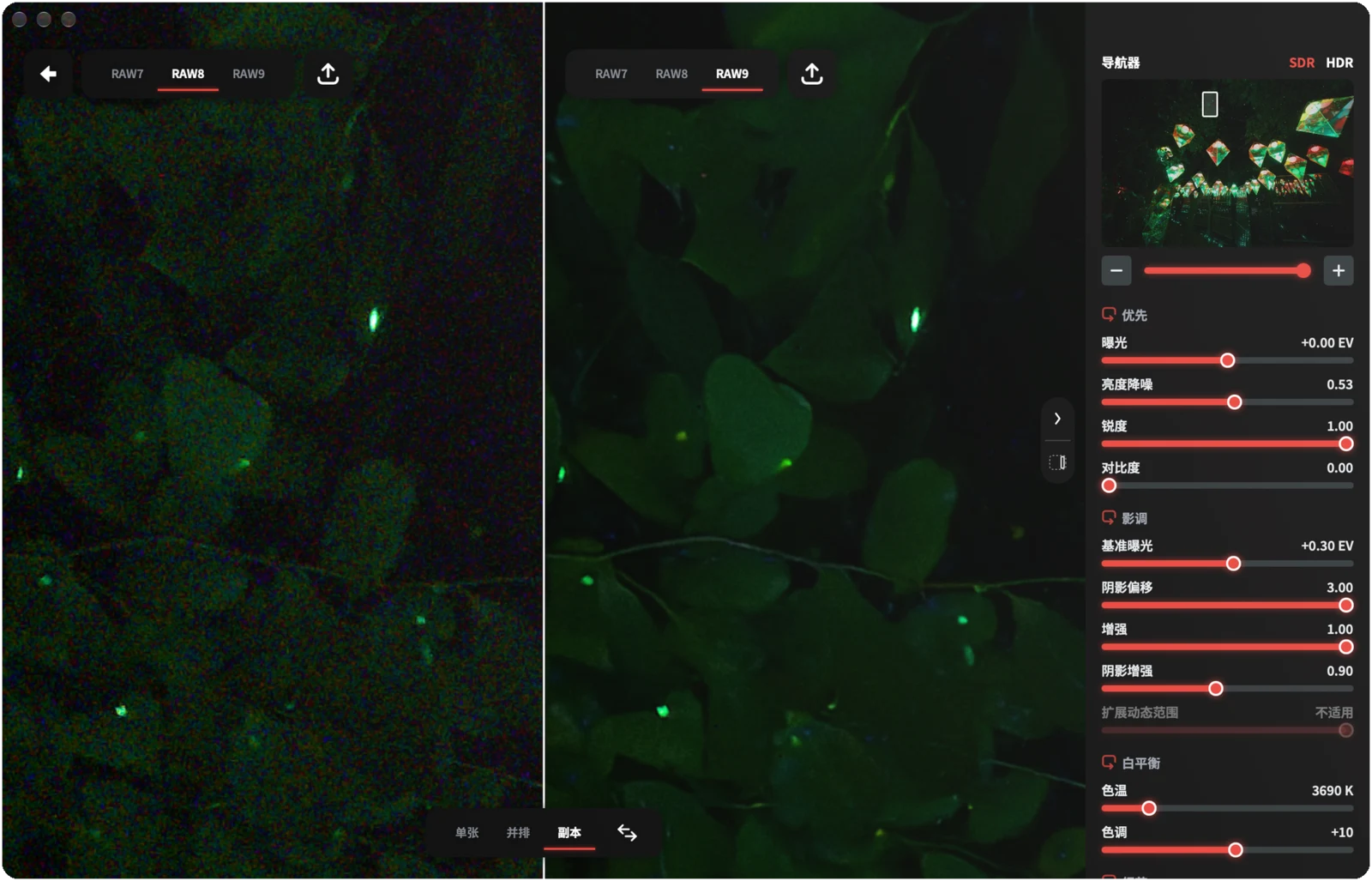Switch to 单张 view mode
Screen dimensions: 1372x881
pyautogui.click(x=467, y=833)
